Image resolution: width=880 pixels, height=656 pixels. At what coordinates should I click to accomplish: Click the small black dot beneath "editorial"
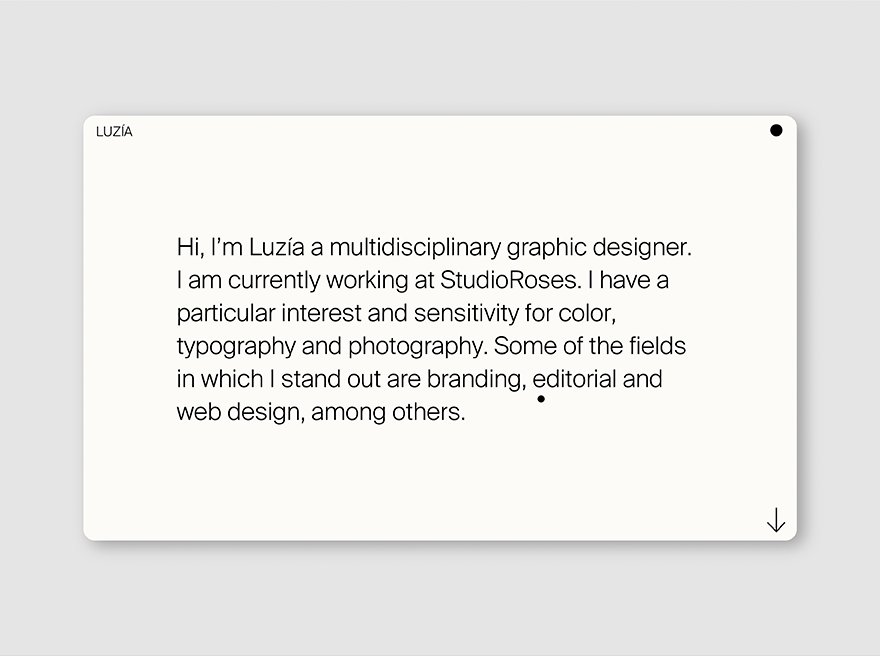coord(541,399)
